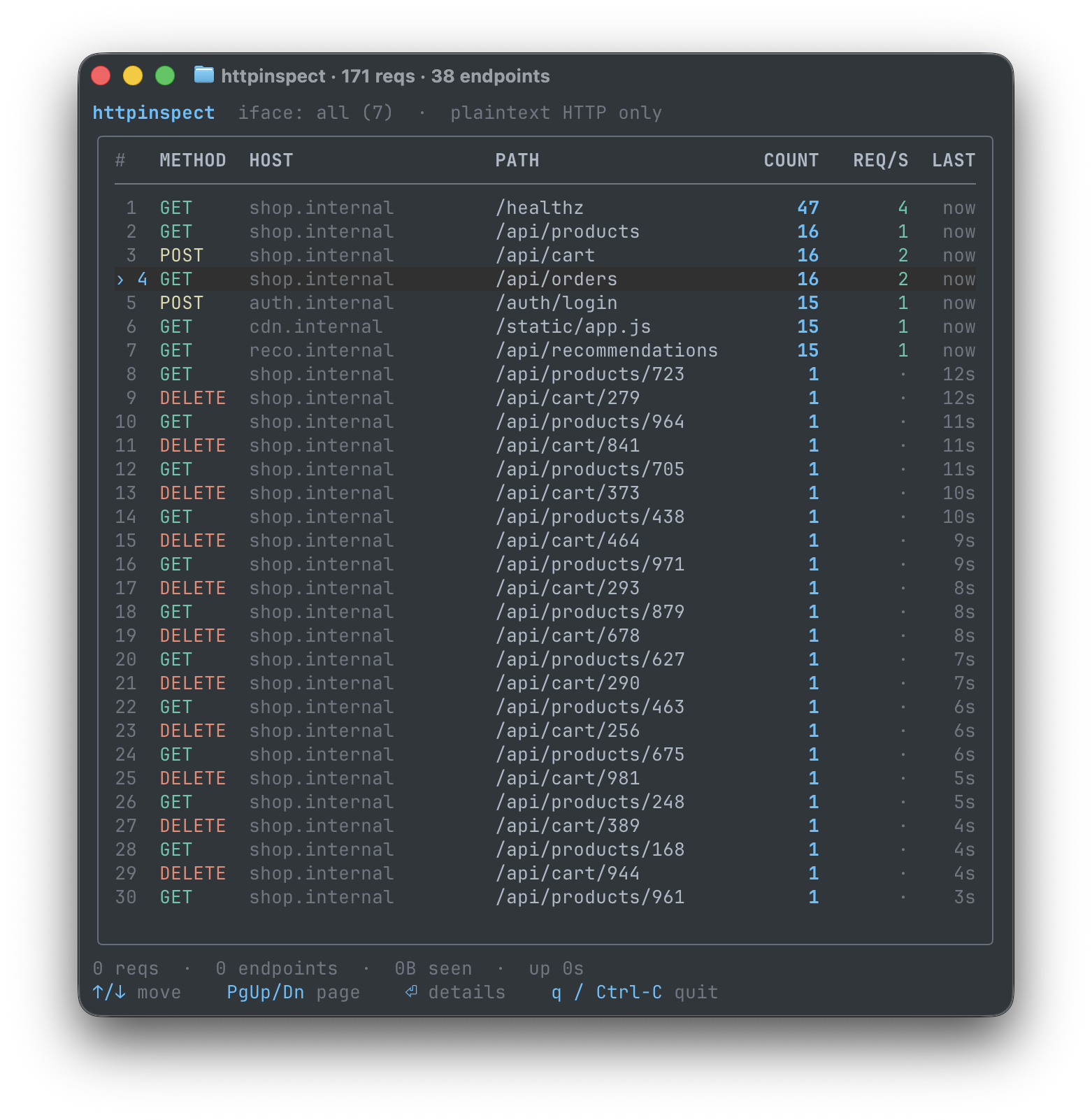Click the METHOD column header
Viewport: 1092px width, 1120px height.
[x=193, y=160]
